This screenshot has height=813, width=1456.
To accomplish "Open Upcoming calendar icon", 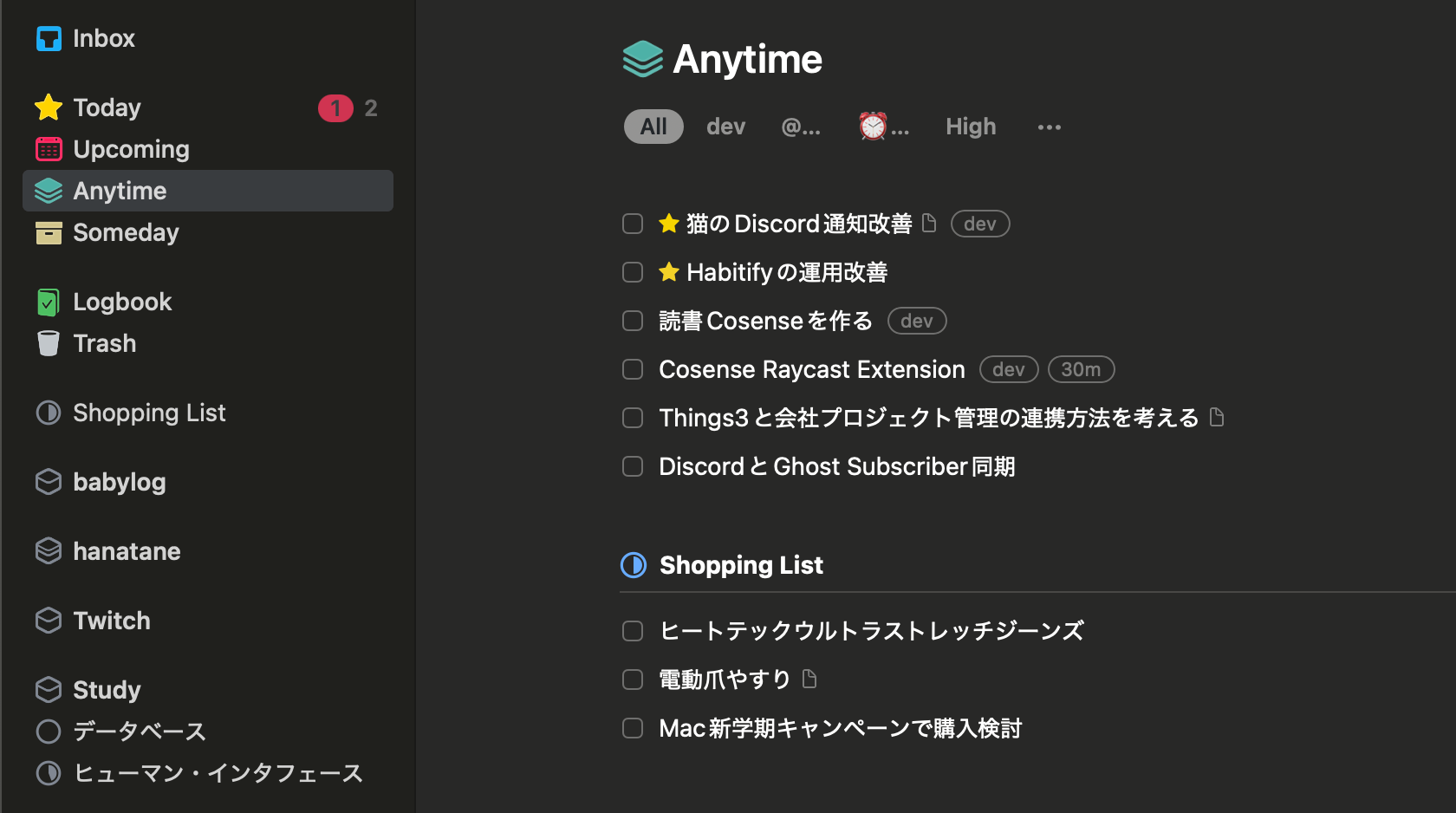I will [49, 149].
